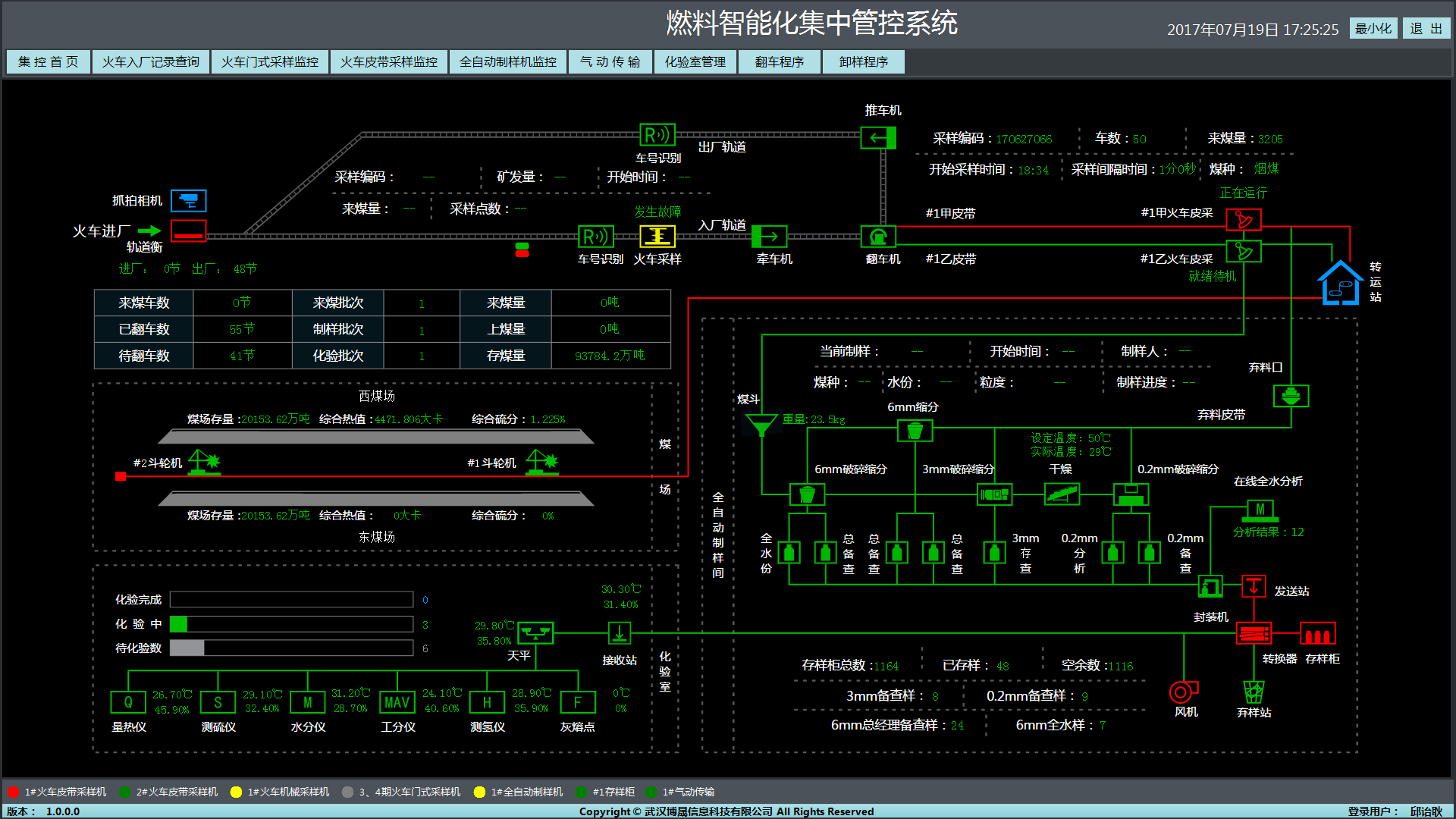The image size is (1456, 819).
Task: Select the car dumper icon (翻车机)
Action: (878, 237)
